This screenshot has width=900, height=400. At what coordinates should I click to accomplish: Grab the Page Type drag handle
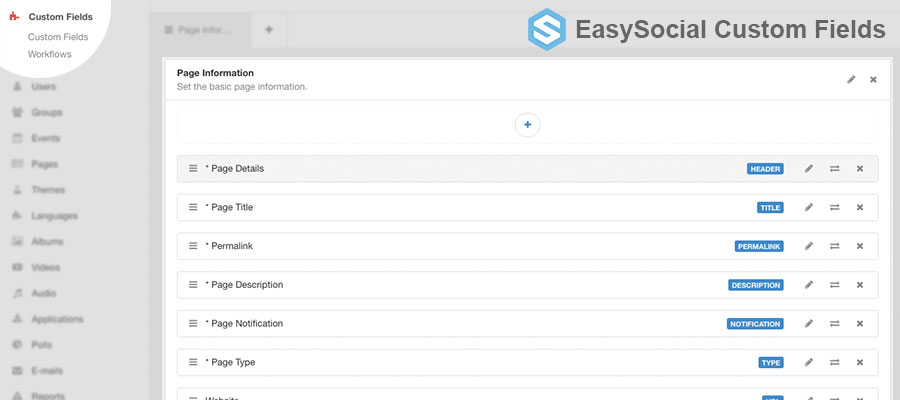(193, 362)
